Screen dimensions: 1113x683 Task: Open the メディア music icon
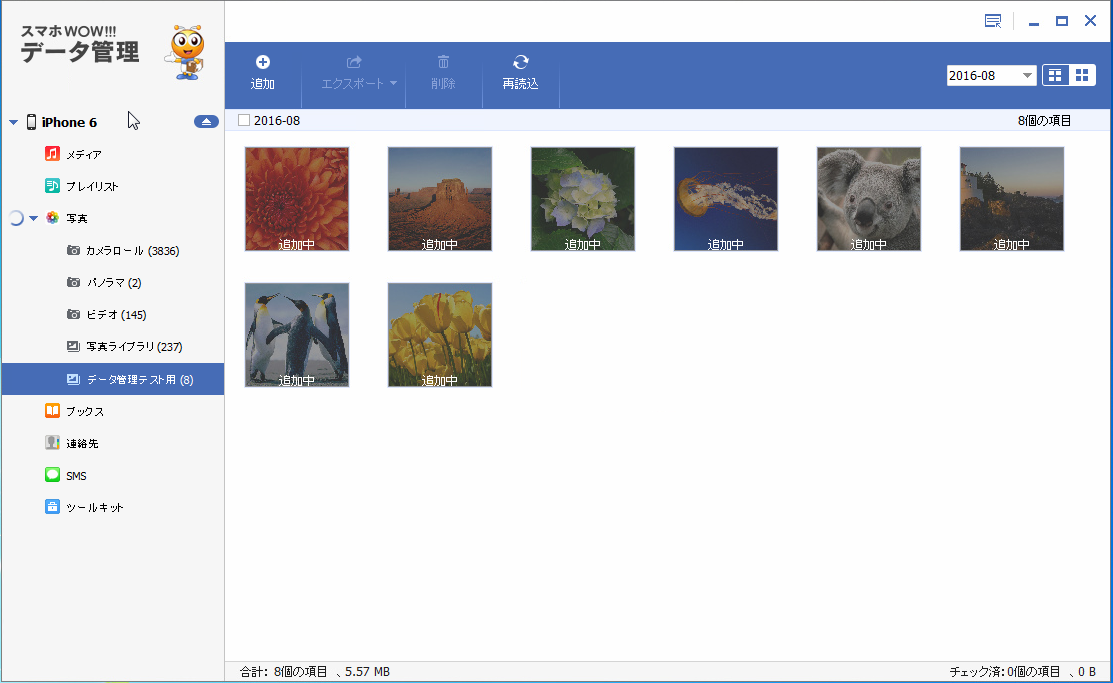click(53, 153)
